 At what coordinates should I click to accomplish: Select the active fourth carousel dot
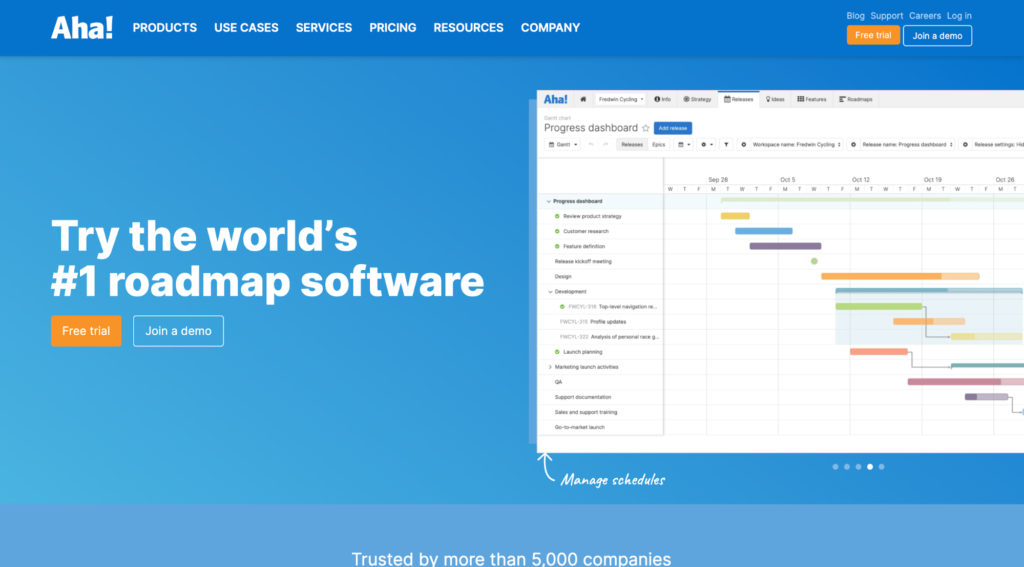pos(870,467)
